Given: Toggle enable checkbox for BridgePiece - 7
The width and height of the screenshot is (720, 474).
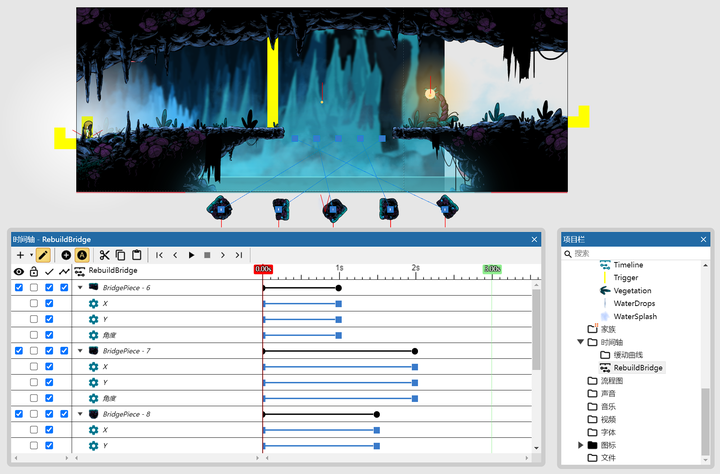Looking at the screenshot, I should click(x=49, y=351).
